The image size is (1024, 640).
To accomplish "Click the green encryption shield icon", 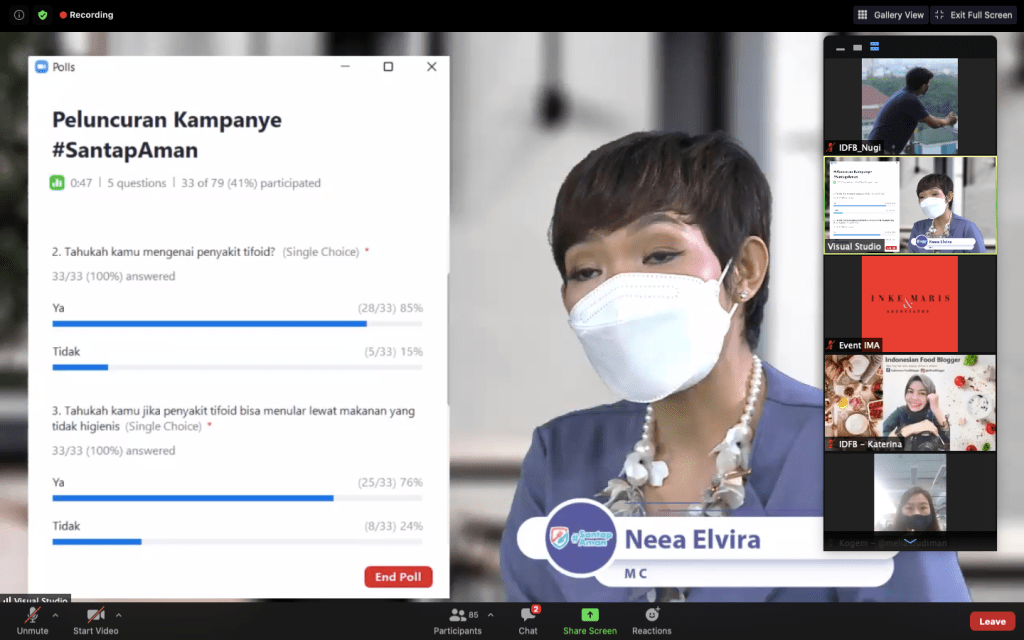I will [42, 15].
